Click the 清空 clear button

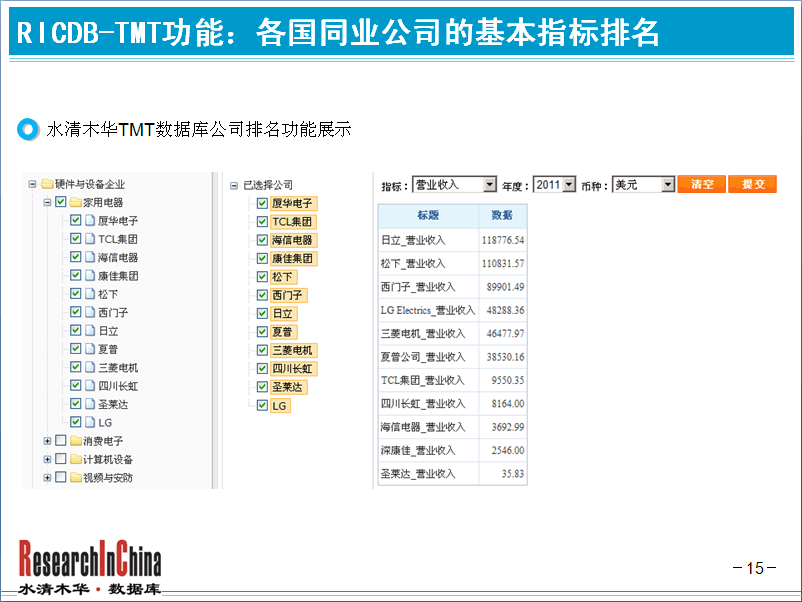[x=702, y=184]
